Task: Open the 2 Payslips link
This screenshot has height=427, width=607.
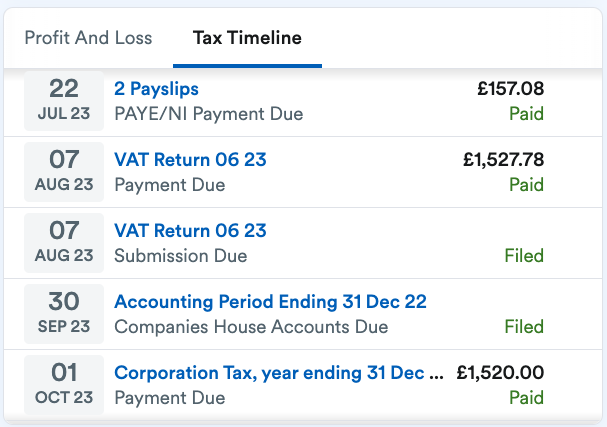Action: pyautogui.click(x=156, y=89)
